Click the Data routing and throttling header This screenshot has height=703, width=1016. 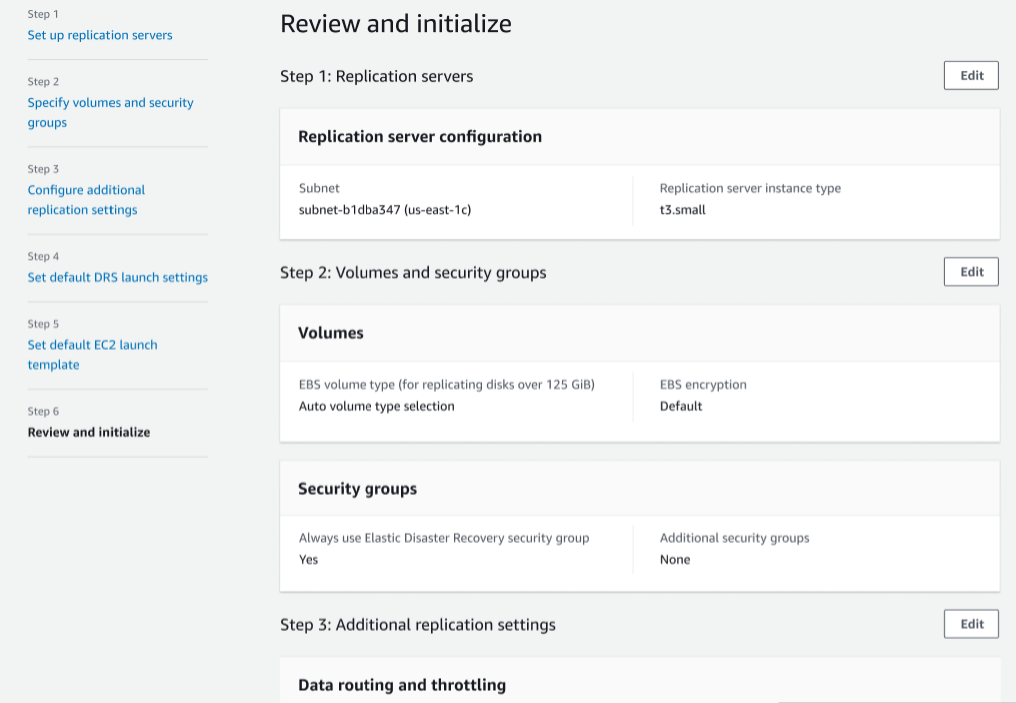[x=402, y=685]
